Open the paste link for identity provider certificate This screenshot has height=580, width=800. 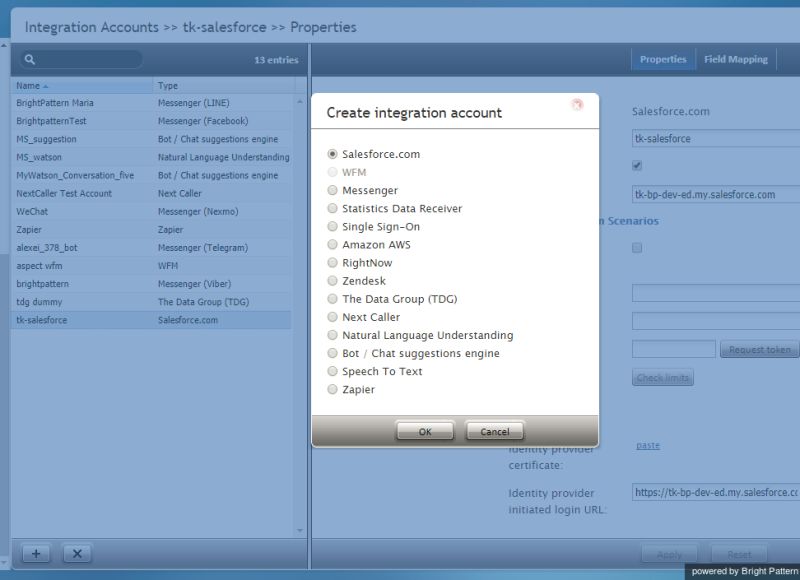pos(646,445)
